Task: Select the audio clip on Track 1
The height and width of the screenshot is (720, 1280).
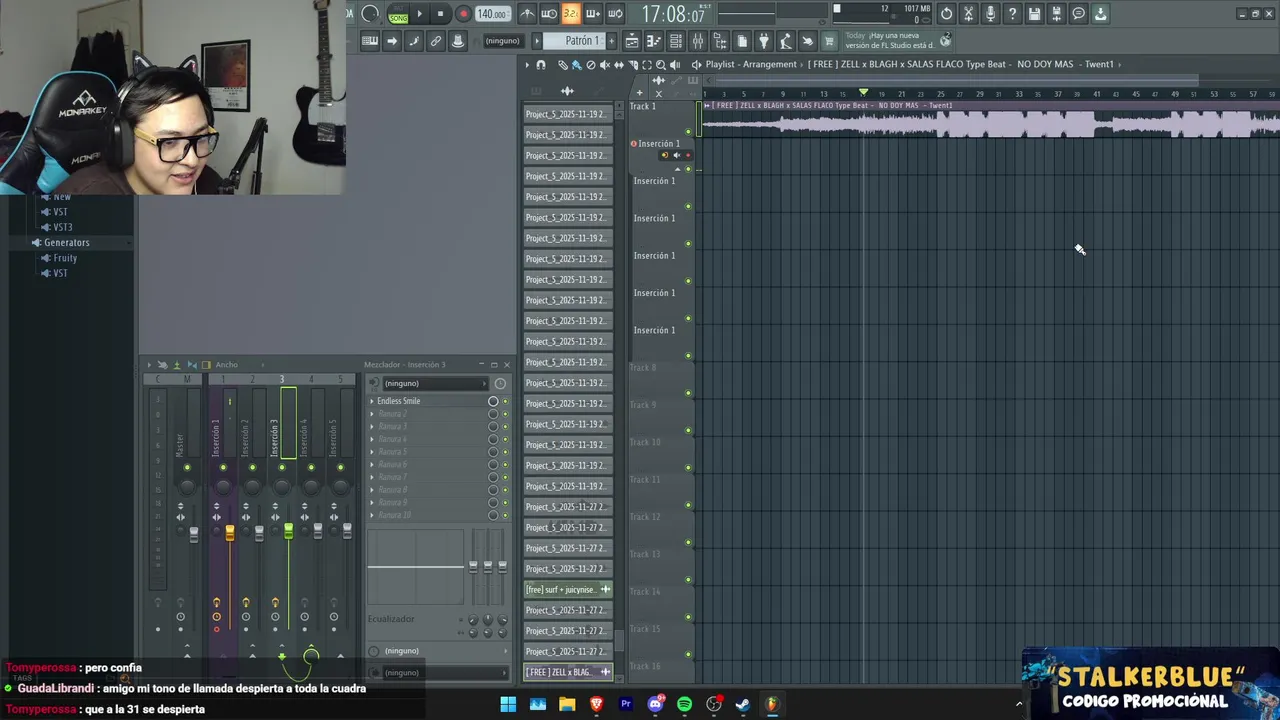Action: (990, 121)
